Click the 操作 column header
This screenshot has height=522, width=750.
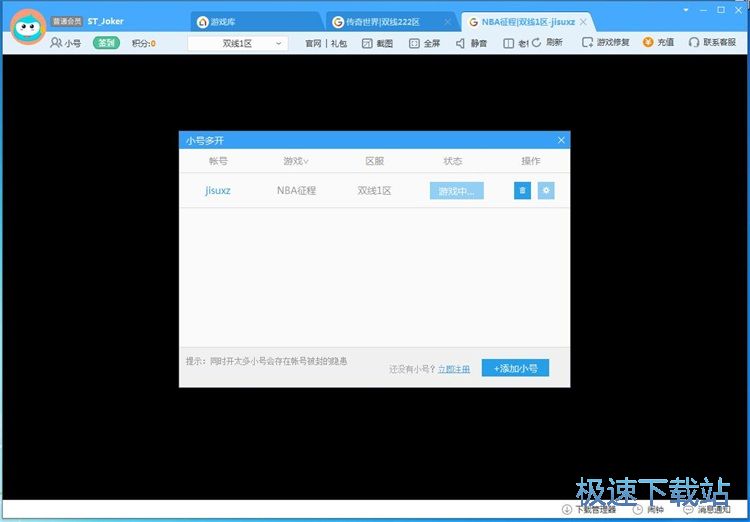[x=531, y=161]
